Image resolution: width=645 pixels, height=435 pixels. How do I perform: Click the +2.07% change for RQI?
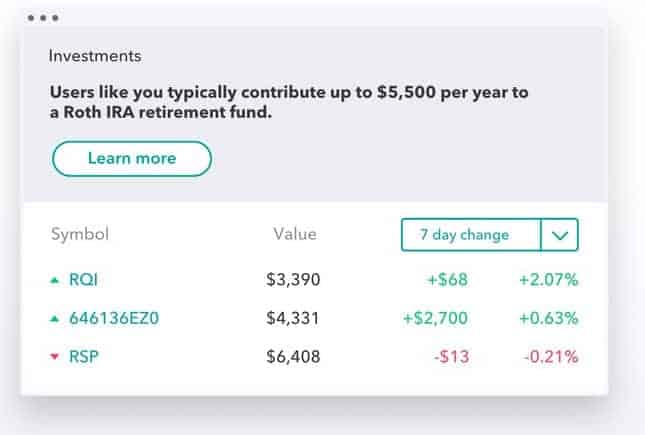[x=549, y=280]
